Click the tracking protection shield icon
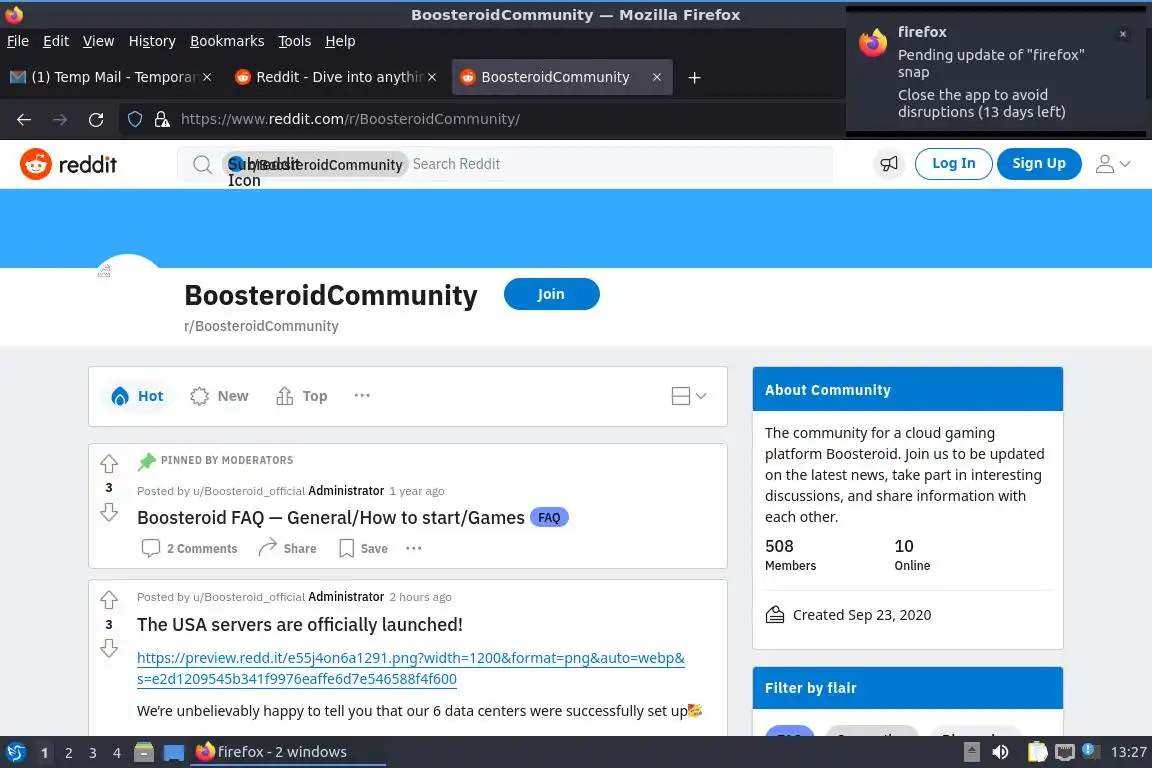Screen dimensions: 1152x768 pos(135,119)
